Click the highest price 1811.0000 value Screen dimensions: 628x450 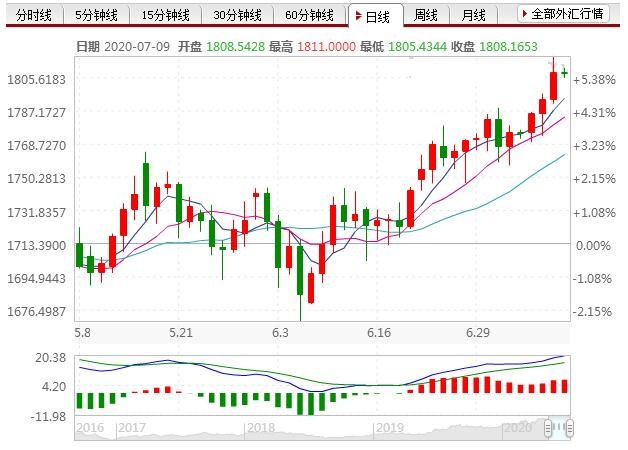pyautogui.click(x=326, y=46)
